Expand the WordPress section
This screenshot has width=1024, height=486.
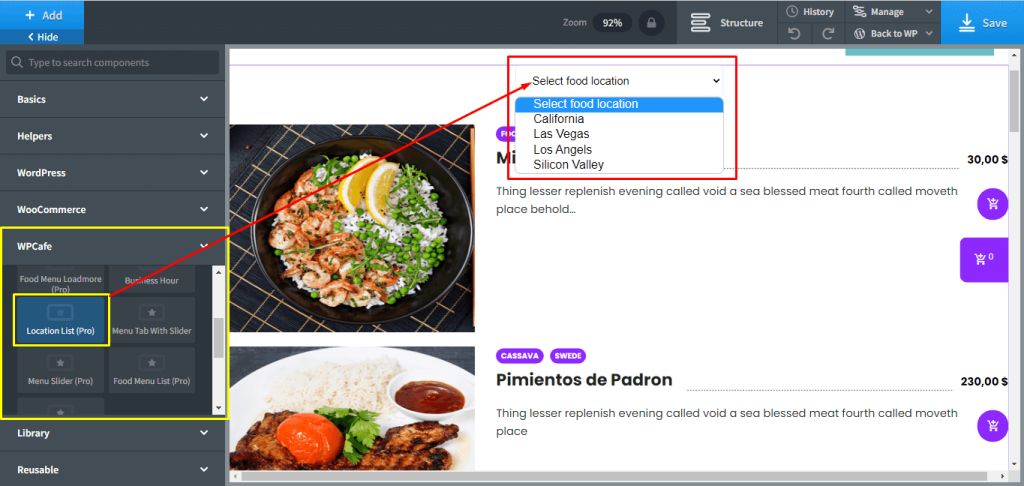pos(112,173)
